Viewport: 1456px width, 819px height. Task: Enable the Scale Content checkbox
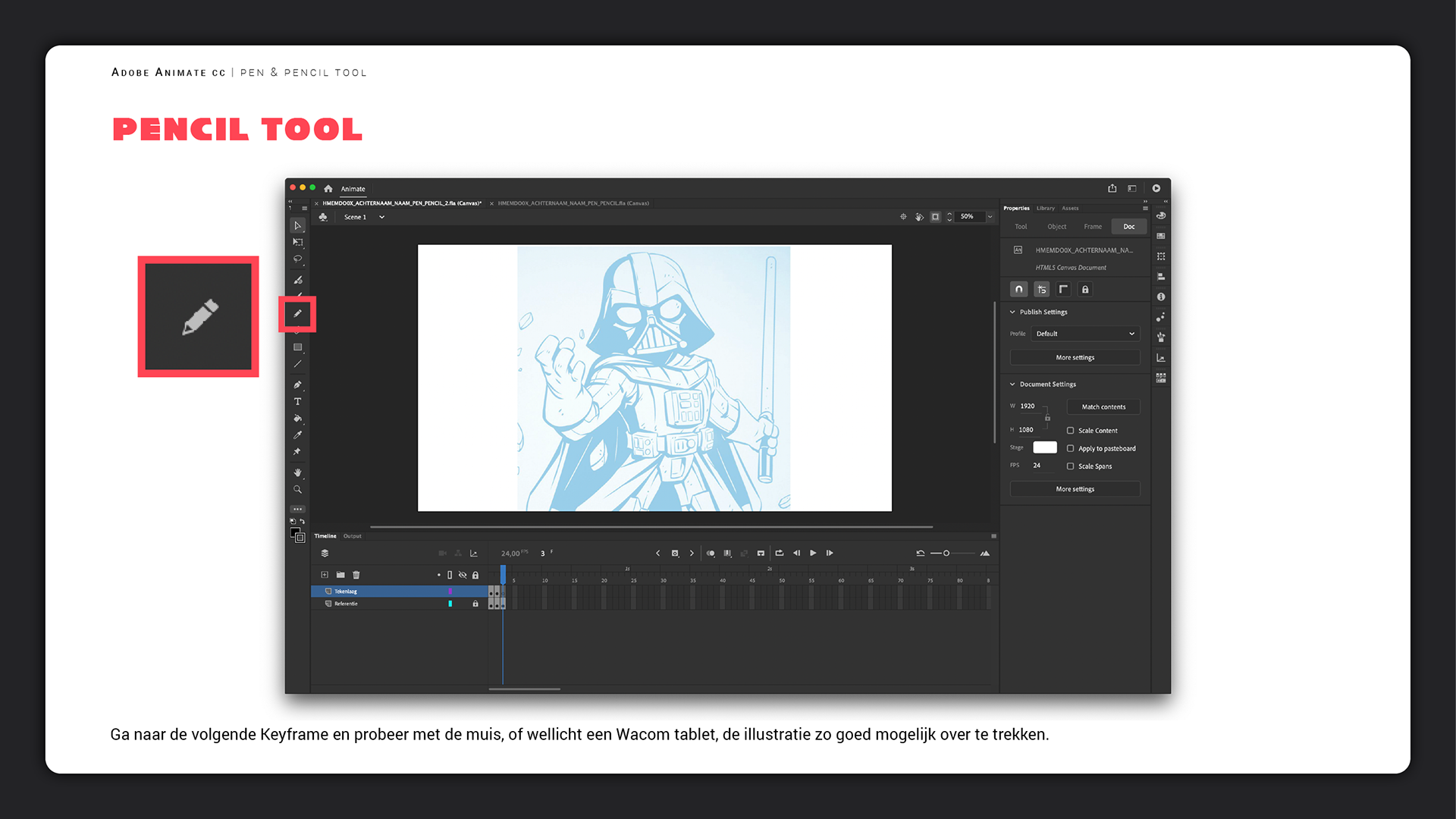1070,430
